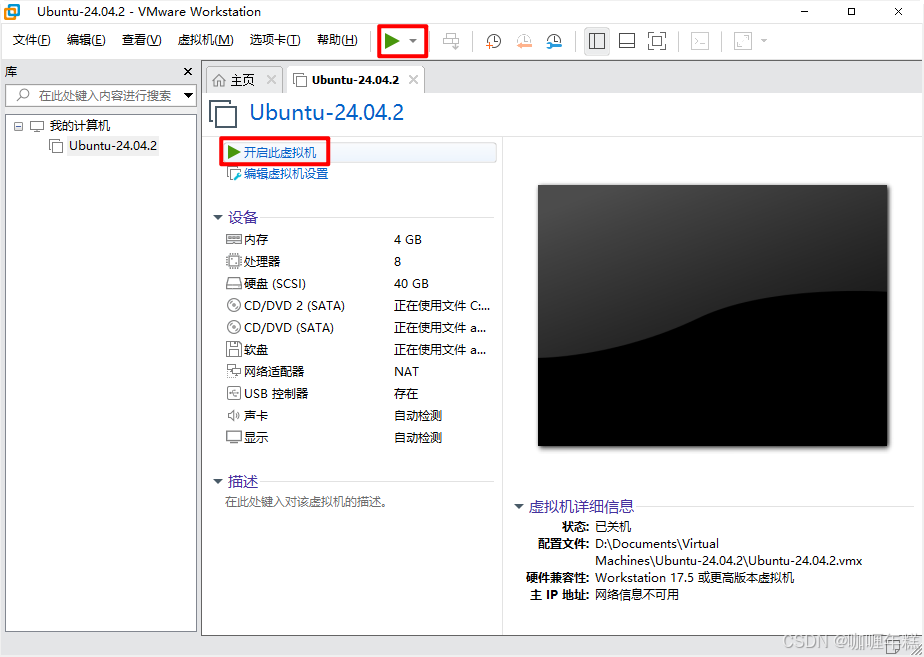Click the stretch guest display icon
This screenshot has width=924, height=657.
(x=742, y=41)
